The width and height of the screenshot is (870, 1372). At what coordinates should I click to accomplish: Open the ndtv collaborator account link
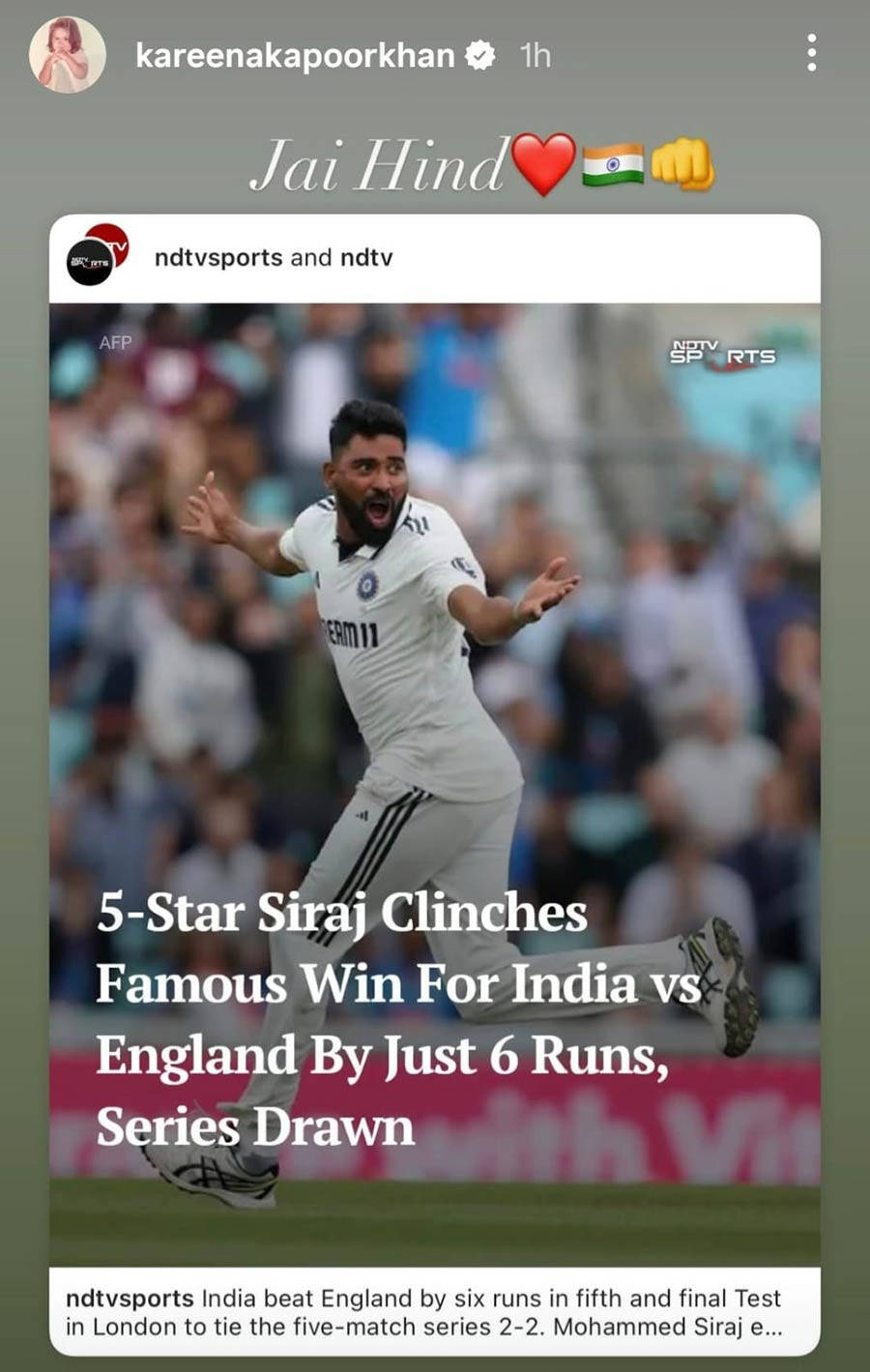366,257
